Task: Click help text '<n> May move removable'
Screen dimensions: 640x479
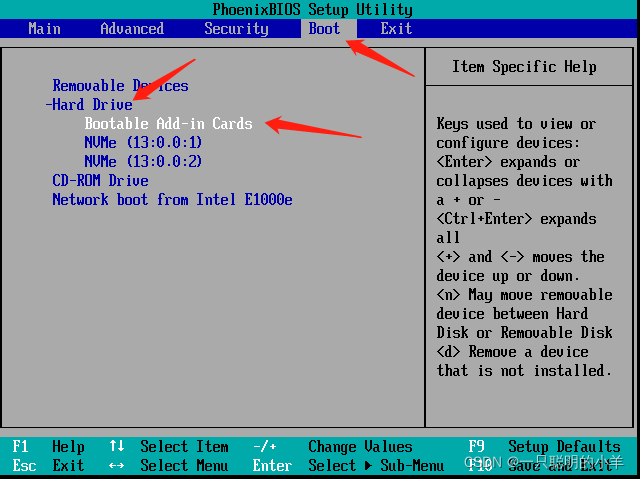Action: [x=524, y=295]
